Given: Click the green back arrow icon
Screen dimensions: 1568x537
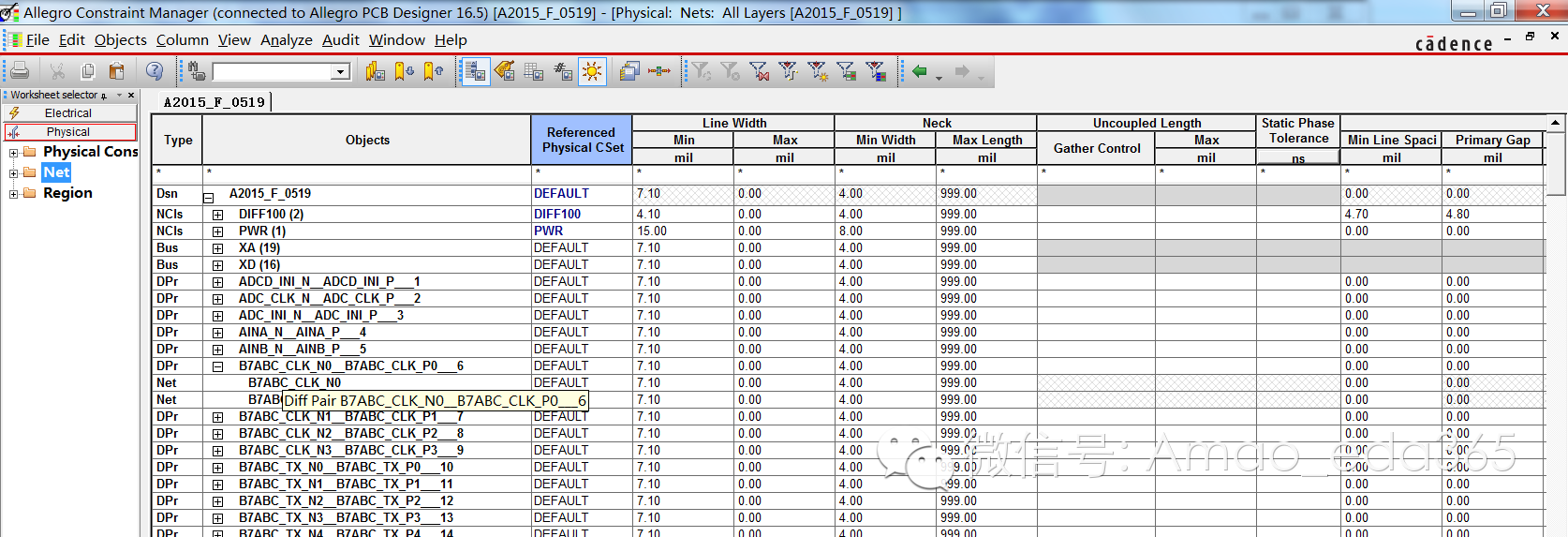Looking at the screenshot, I should point(920,71).
